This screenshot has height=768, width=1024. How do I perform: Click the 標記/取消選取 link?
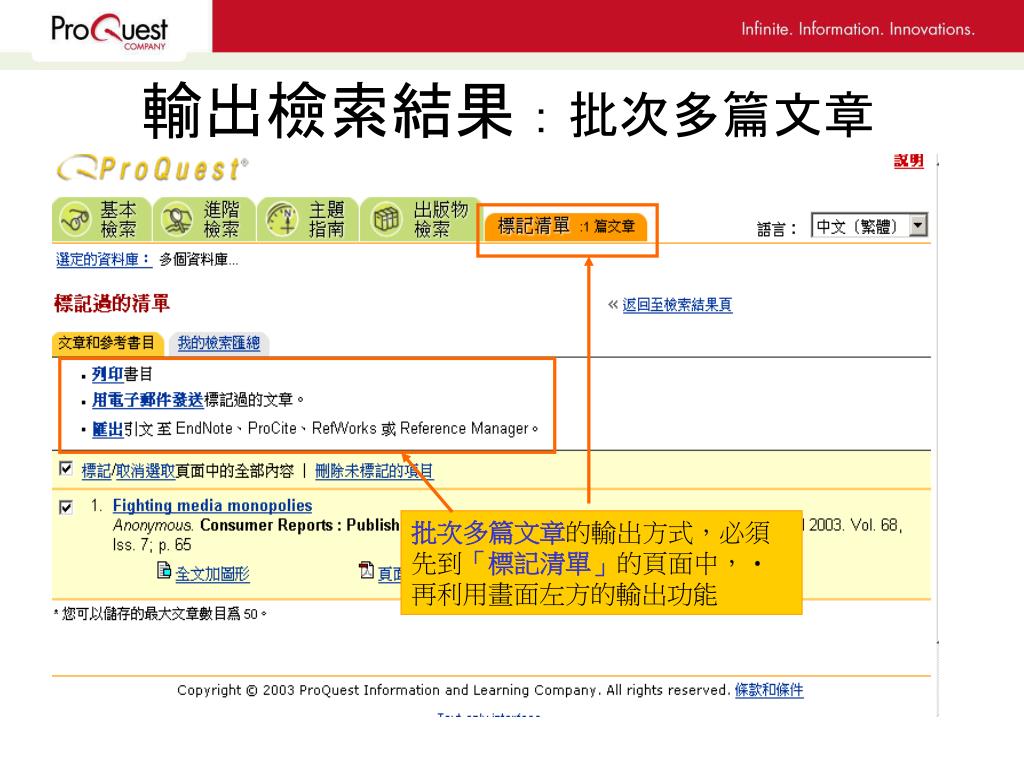[129, 471]
